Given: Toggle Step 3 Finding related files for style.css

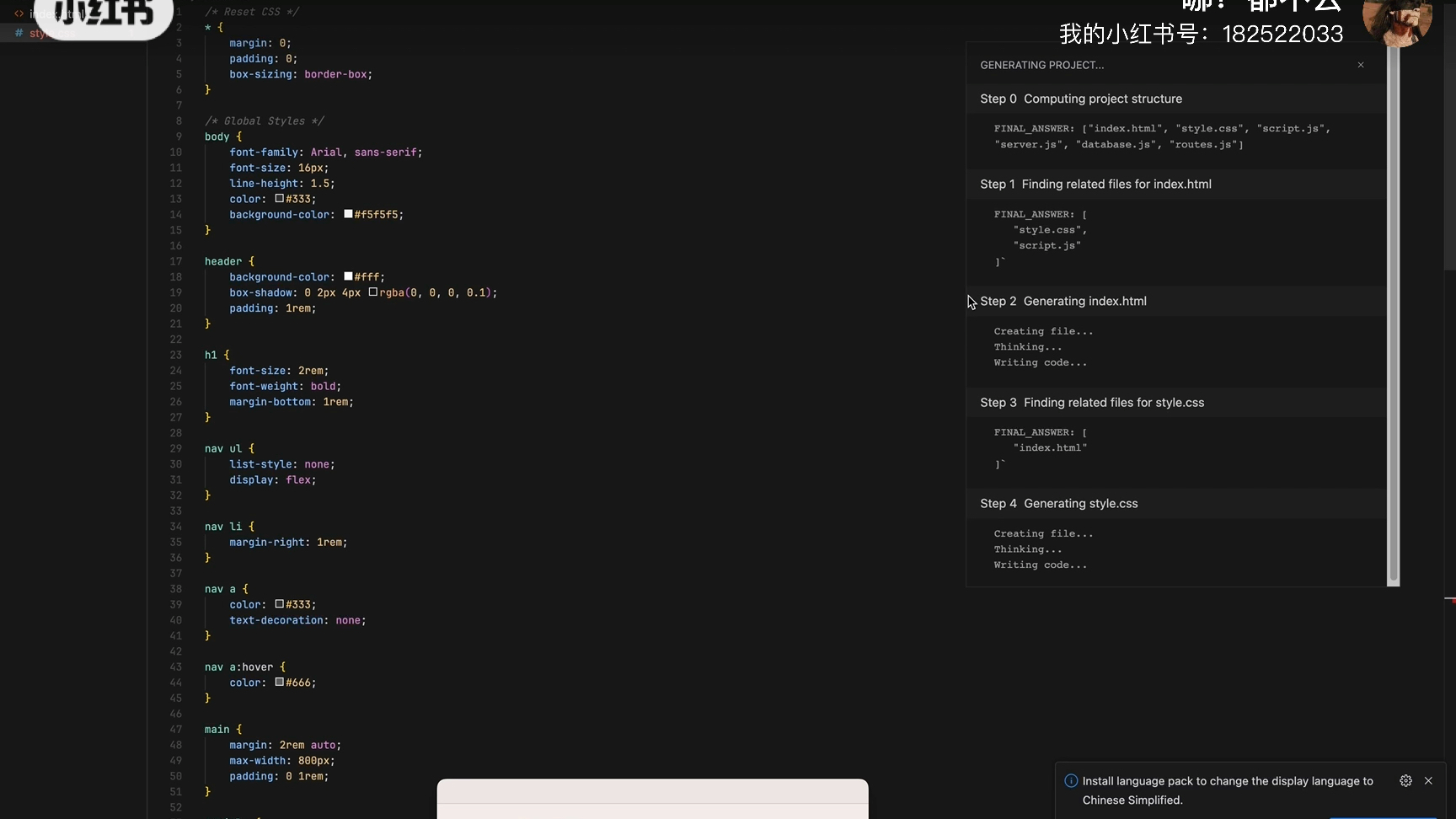Looking at the screenshot, I should tap(1092, 403).
